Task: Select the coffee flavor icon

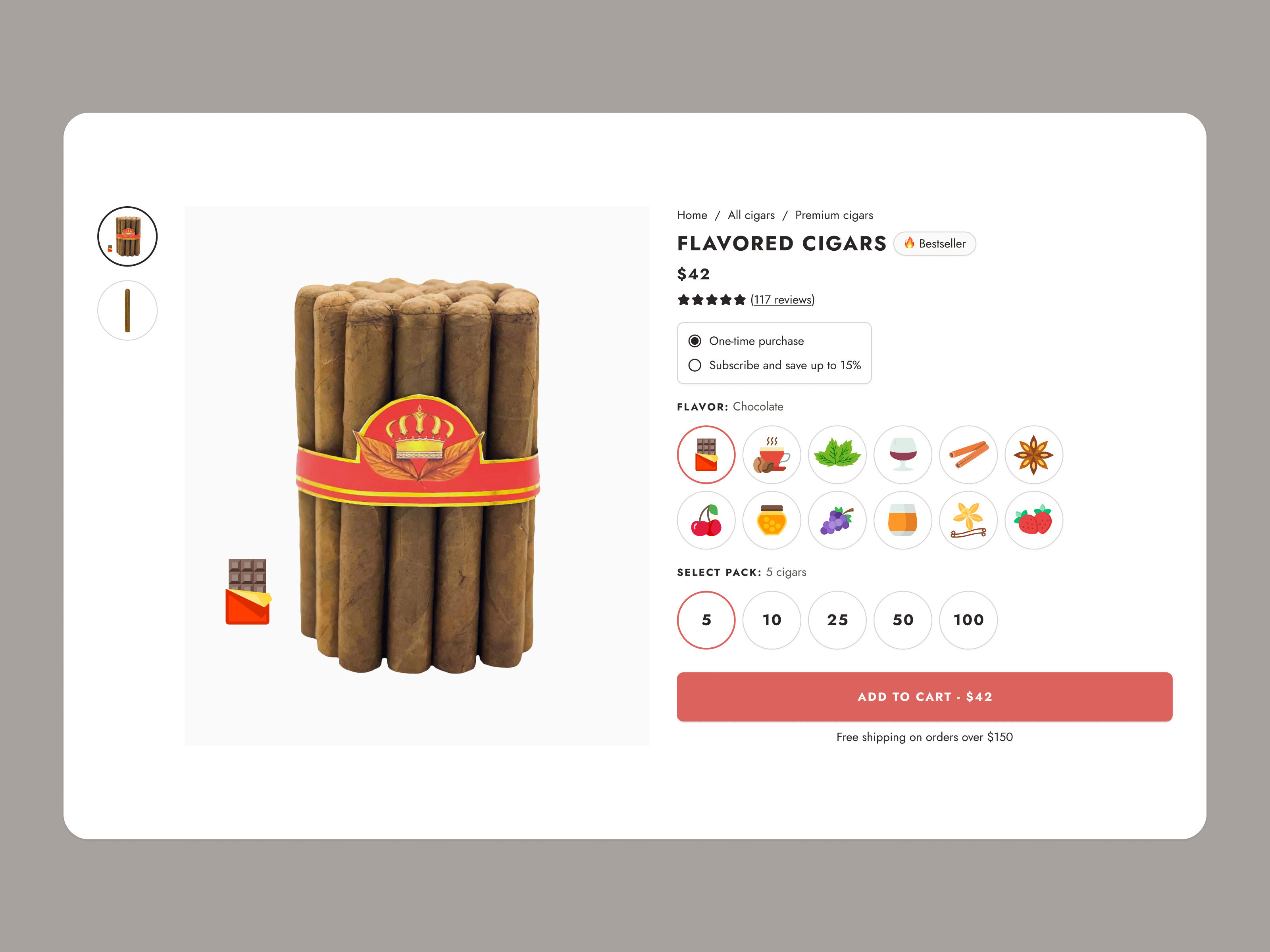Action: pos(772,455)
